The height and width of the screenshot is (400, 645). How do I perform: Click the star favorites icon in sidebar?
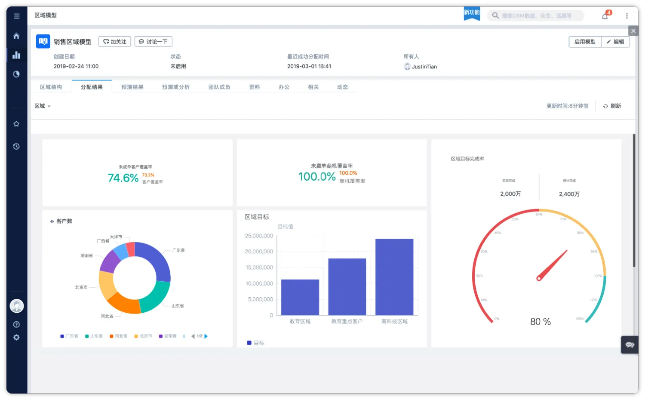pyautogui.click(x=16, y=124)
